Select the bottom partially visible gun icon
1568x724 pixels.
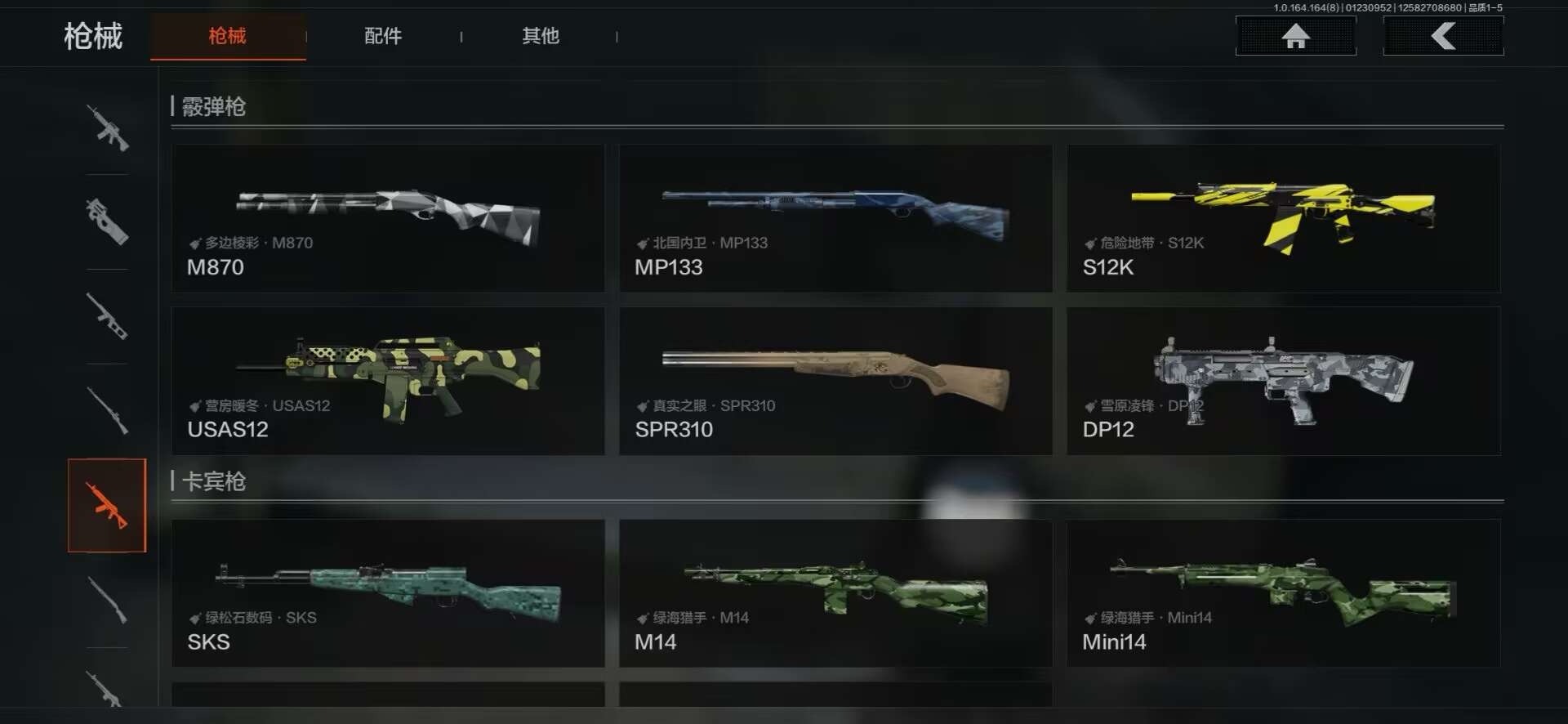(107, 686)
